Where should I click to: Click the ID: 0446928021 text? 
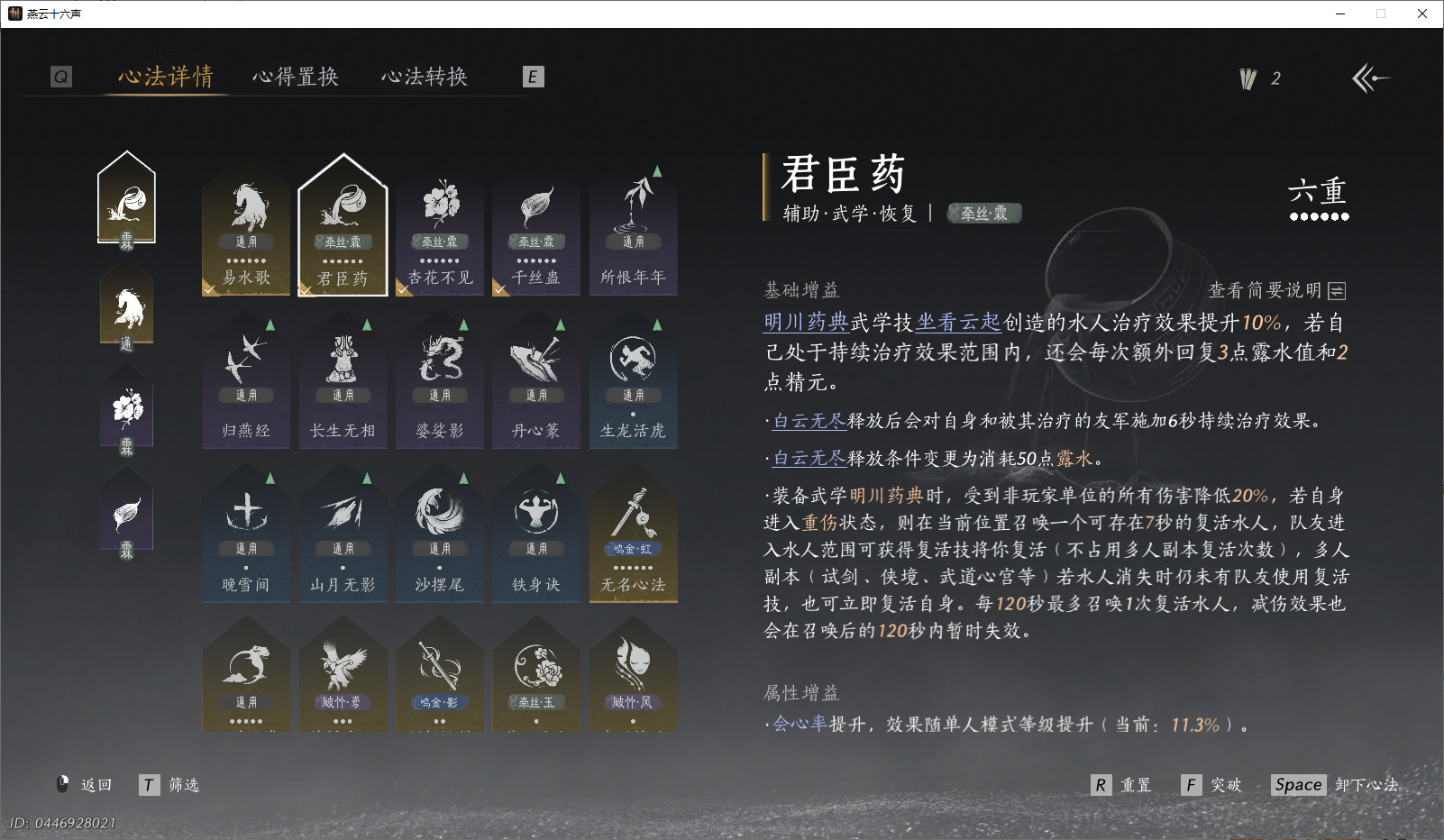(x=63, y=823)
